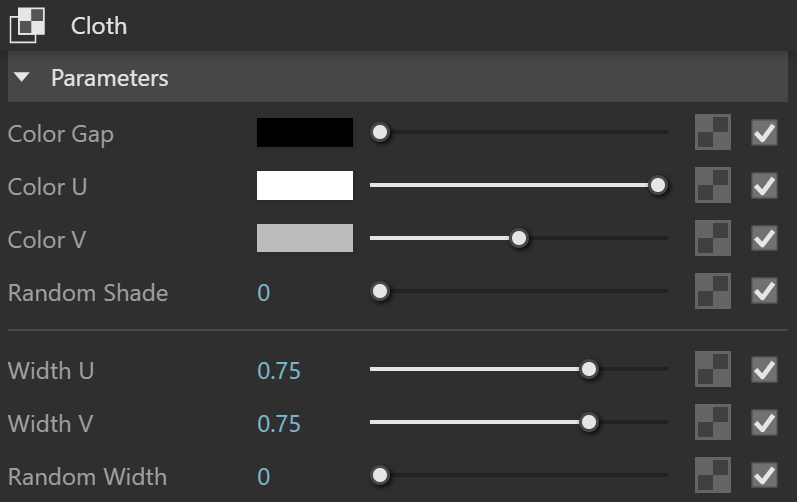Click the Width V value 0.75 field

[x=279, y=424]
